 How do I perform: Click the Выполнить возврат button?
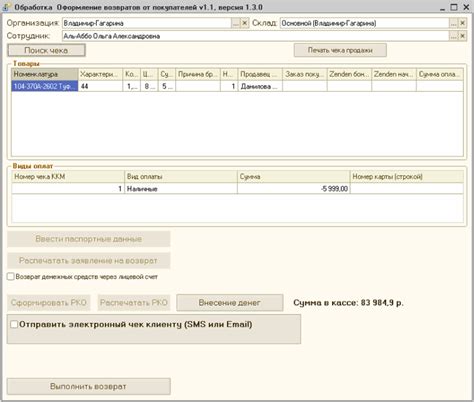coord(89,386)
